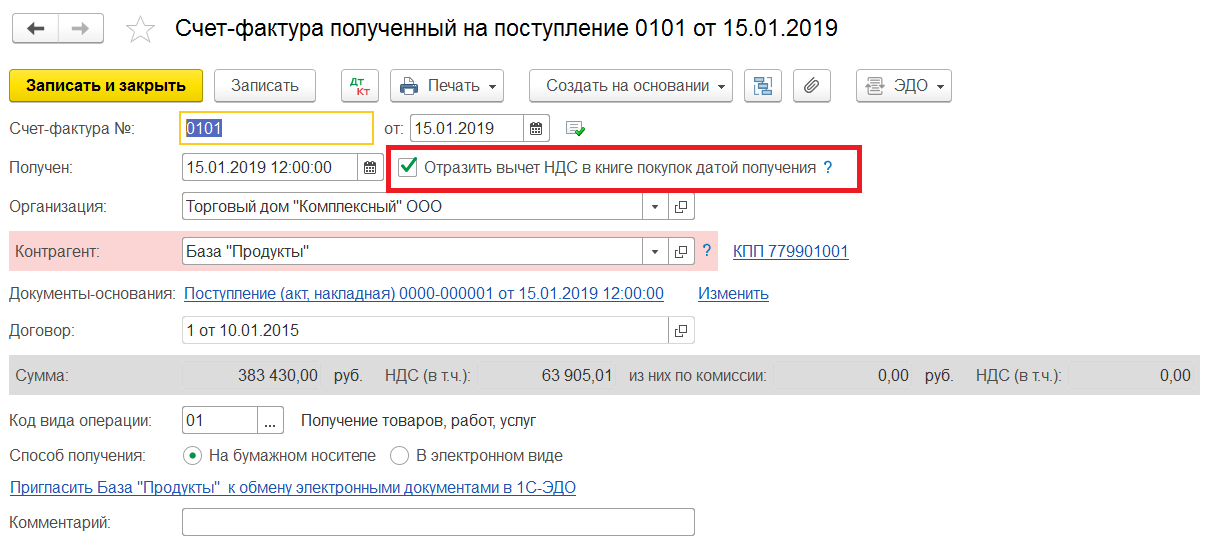Click the back navigation arrow
The height and width of the screenshot is (552, 1220).
click(x=35, y=28)
